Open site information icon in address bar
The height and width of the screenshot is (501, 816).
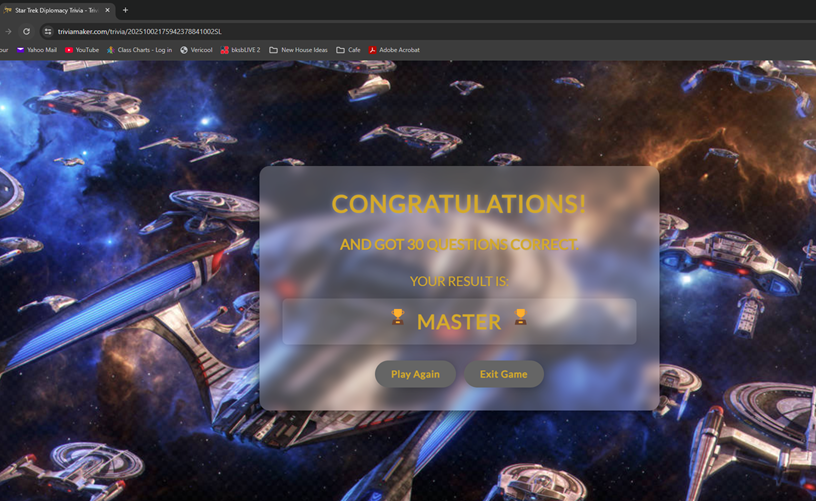[x=47, y=31]
